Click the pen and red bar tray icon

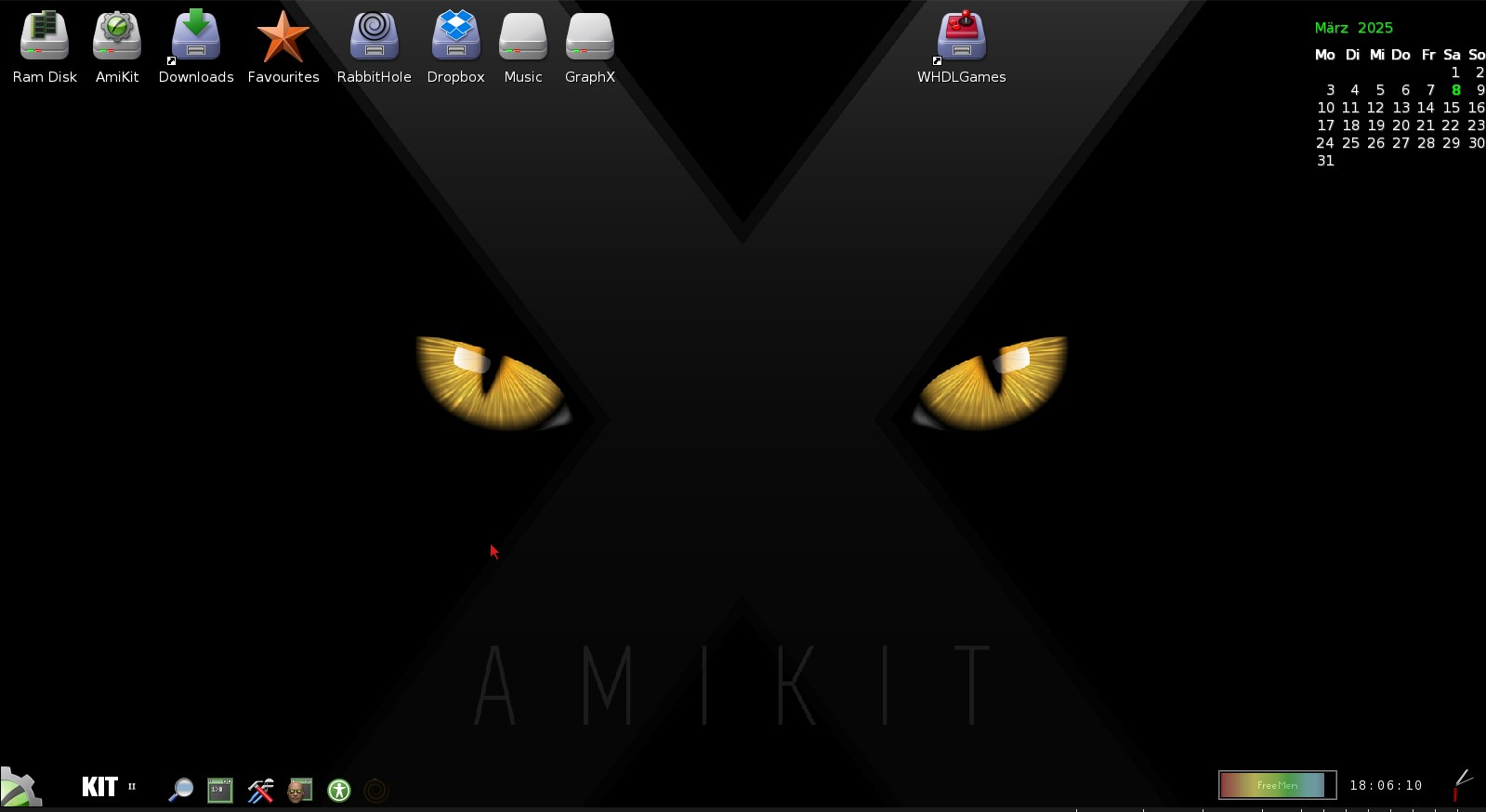(1462, 785)
